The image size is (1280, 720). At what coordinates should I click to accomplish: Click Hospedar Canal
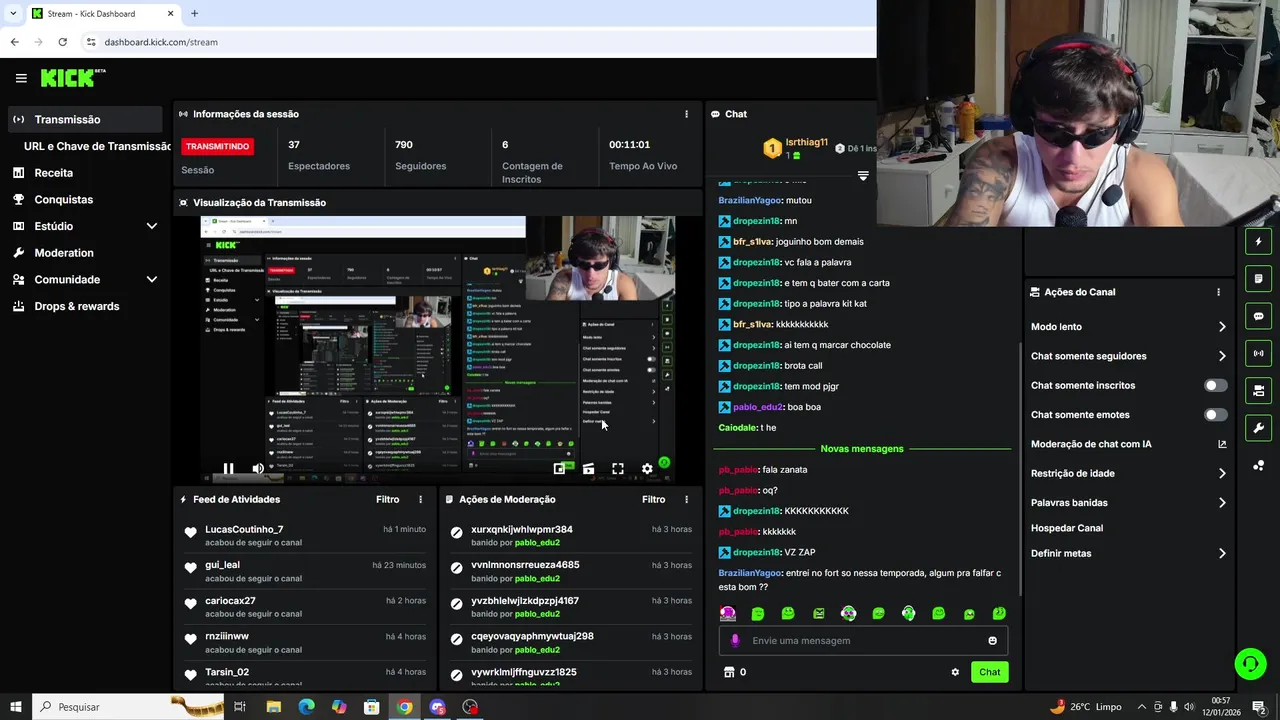[1067, 528]
